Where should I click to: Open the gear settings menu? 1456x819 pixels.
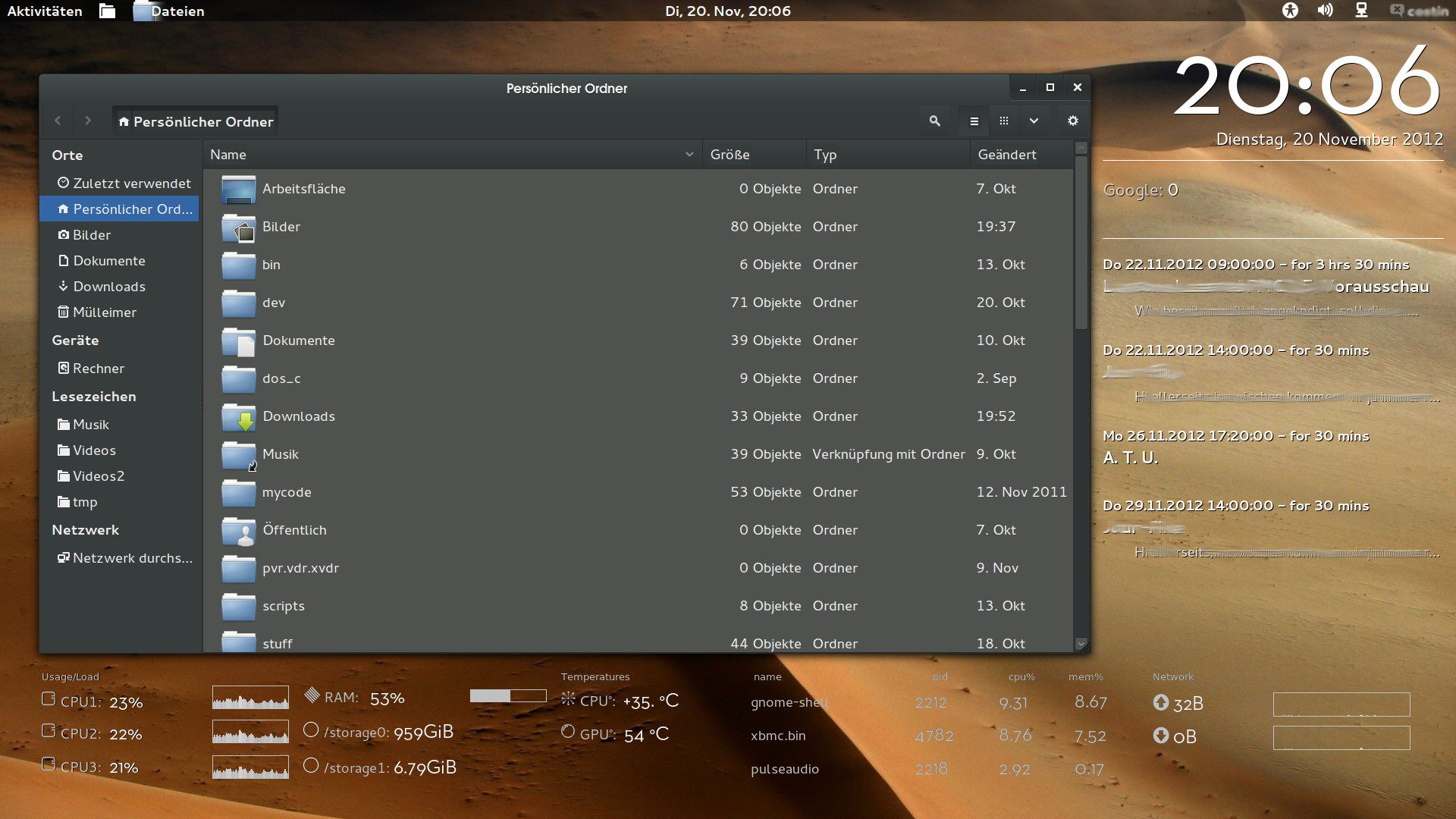pyautogui.click(x=1072, y=121)
